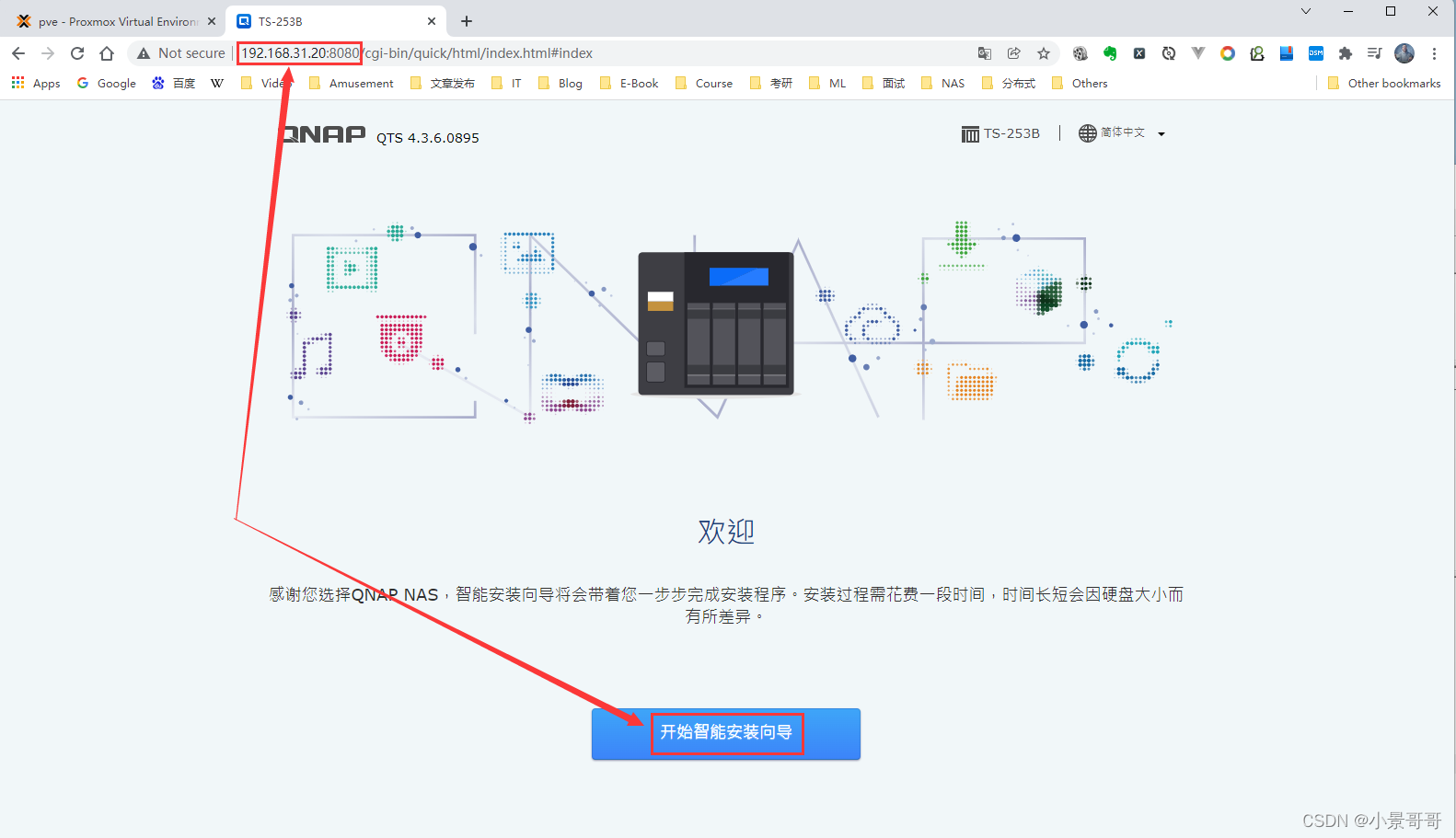Close the pve Proxmox tab
1456x838 pixels.
(212, 21)
